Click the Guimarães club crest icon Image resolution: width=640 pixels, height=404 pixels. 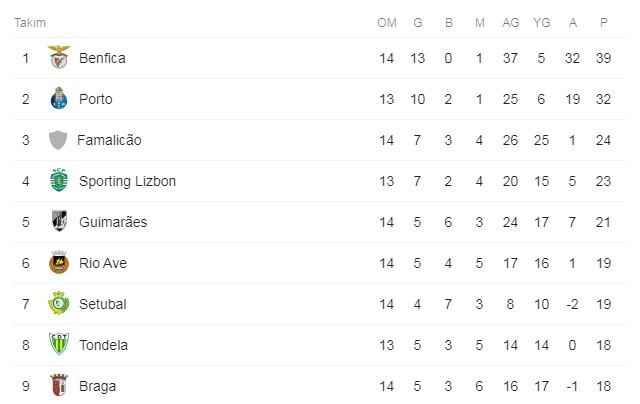(58, 222)
